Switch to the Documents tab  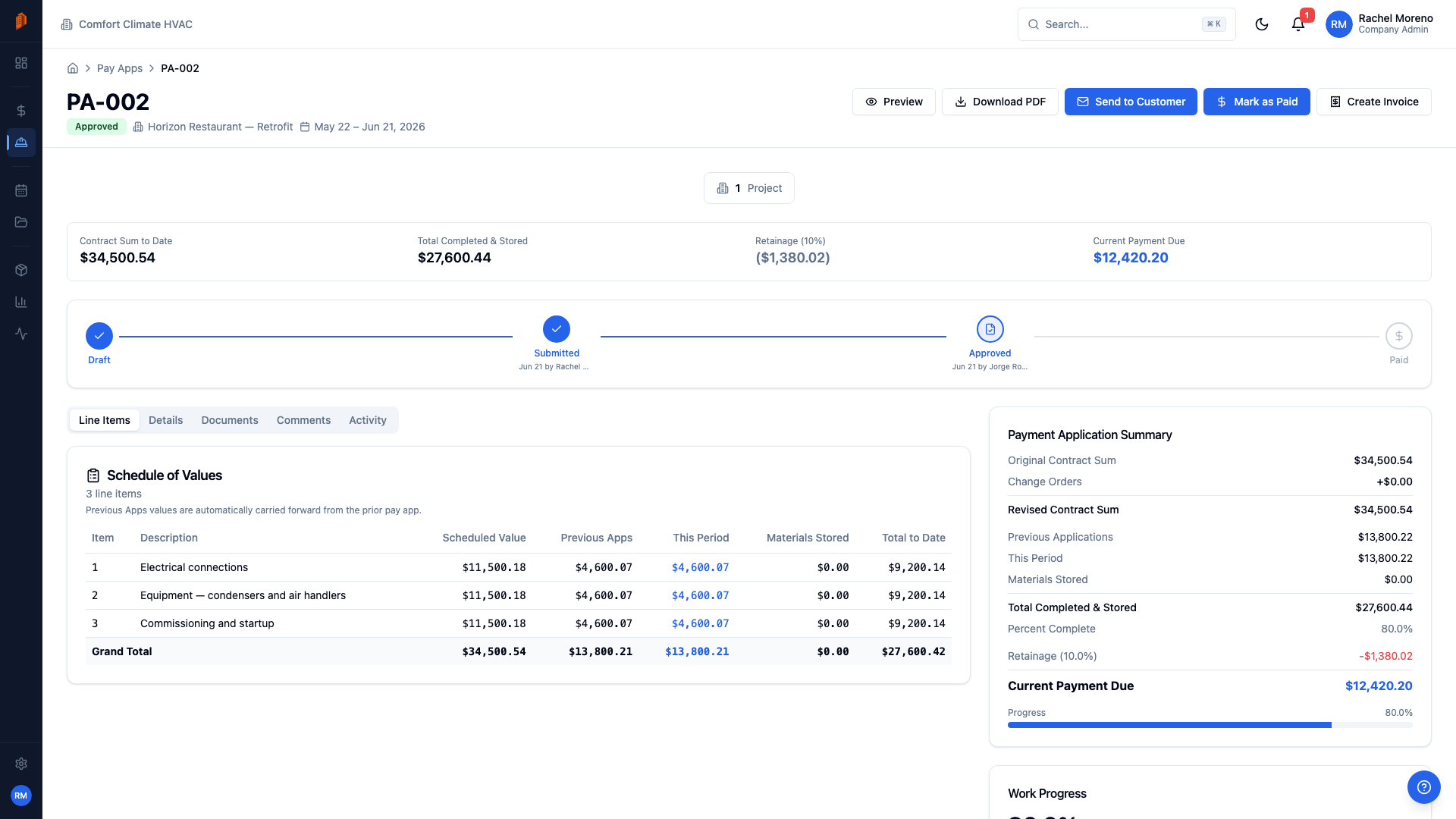pyautogui.click(x=230, y=420)
